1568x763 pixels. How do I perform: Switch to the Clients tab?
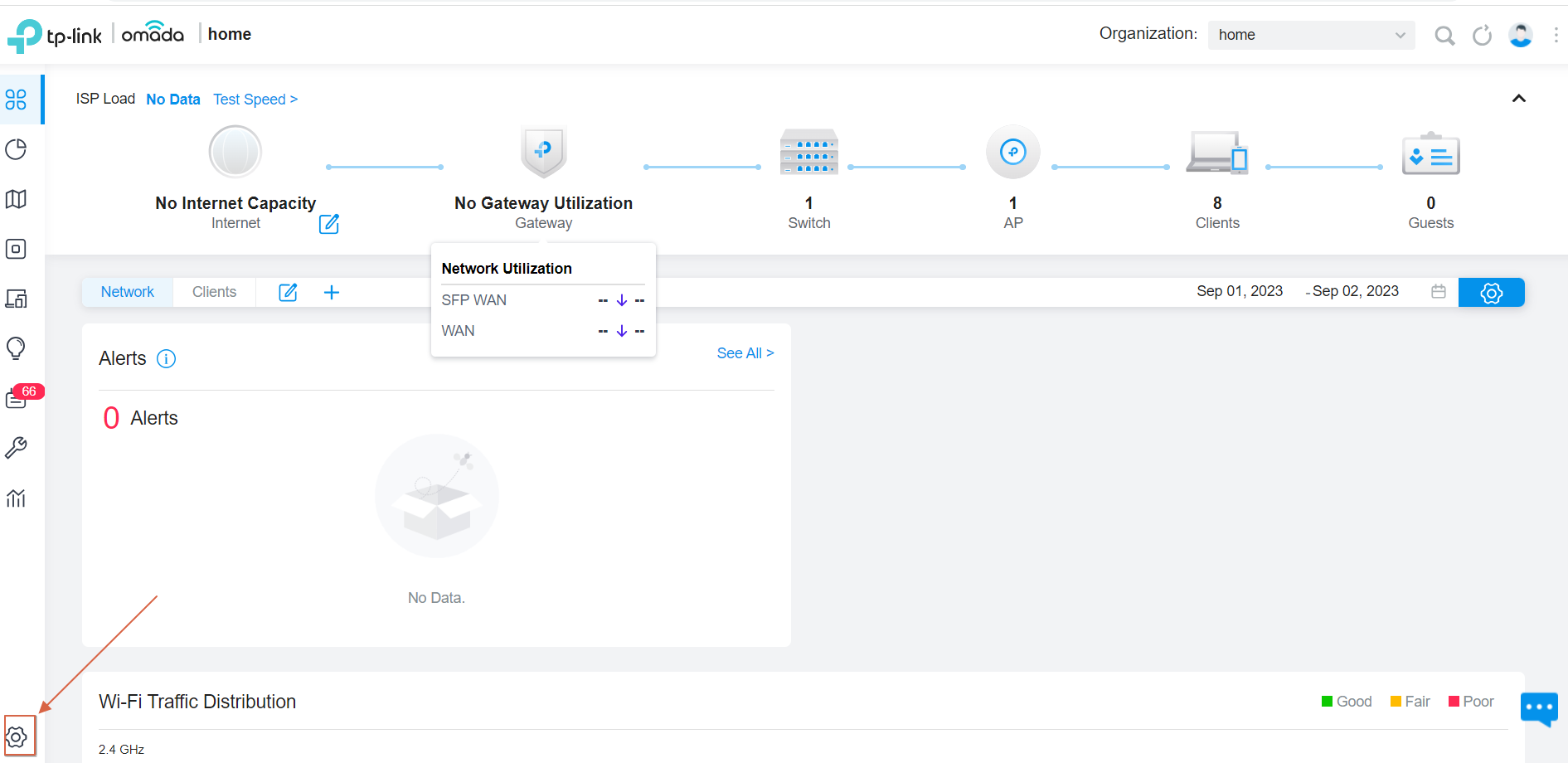[x=215, y=292]
